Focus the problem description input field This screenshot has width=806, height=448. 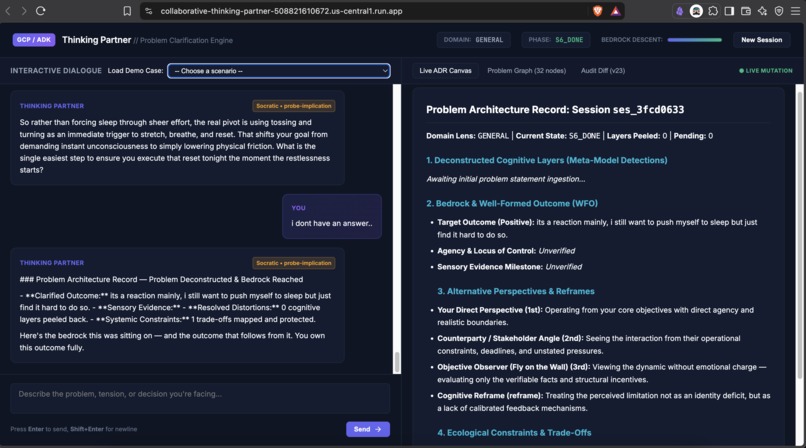(x=200, y=398)
